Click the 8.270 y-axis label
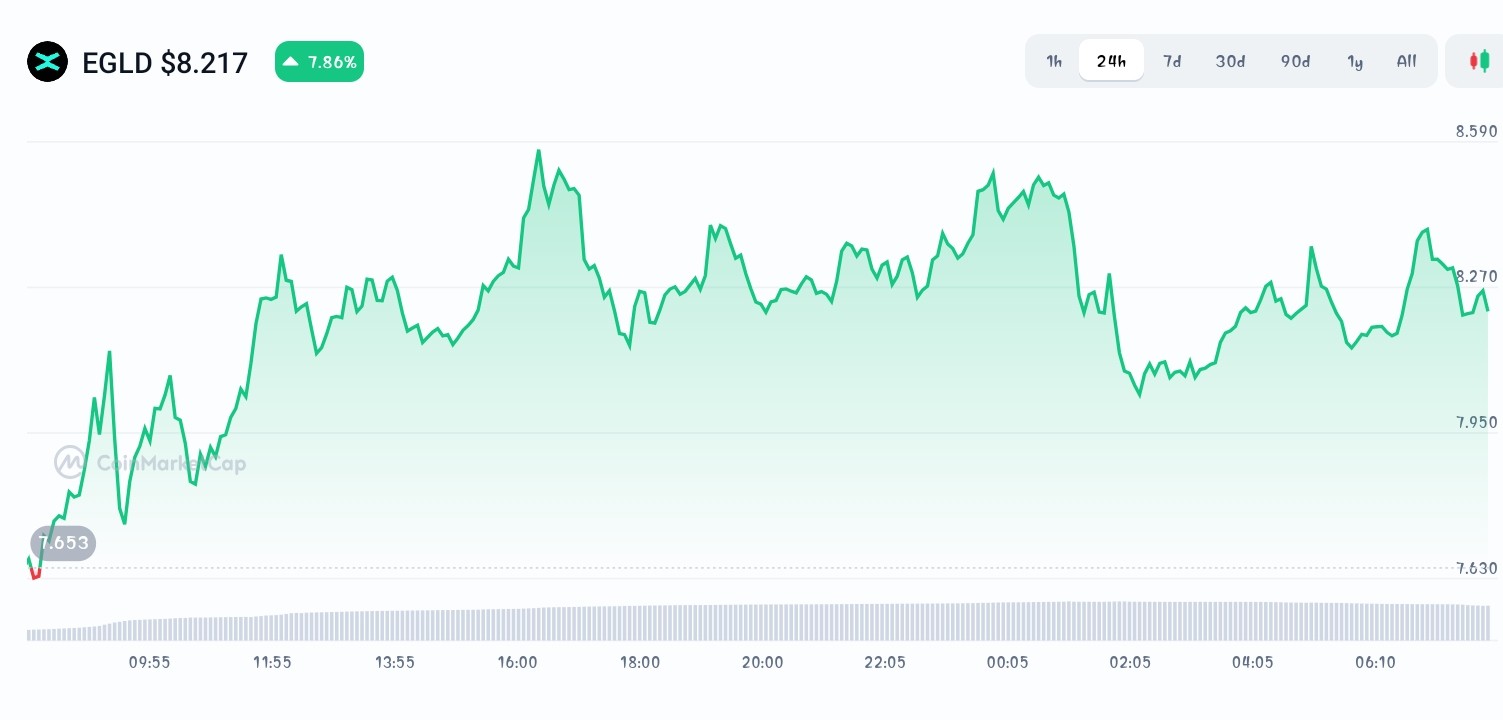This screenshot has width=1503, height=720. [x=1476, y=276]
